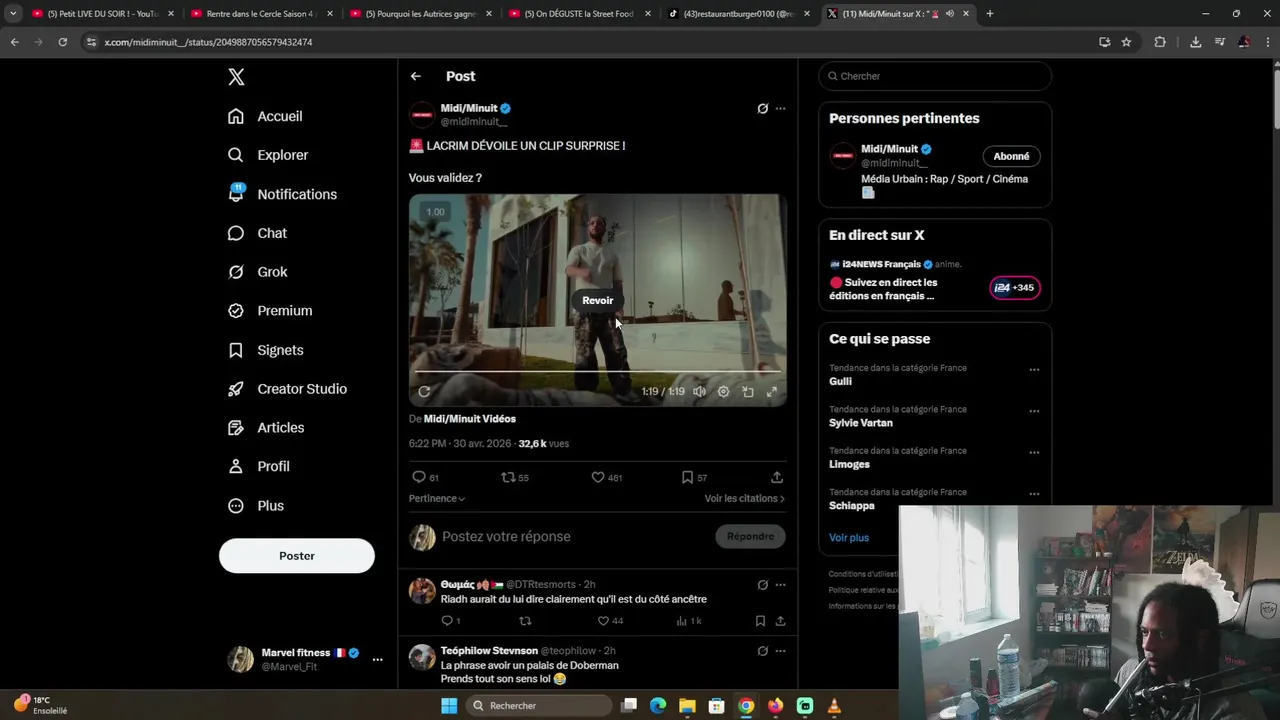The image size is (1280, 720).
Task: Open Chat in the sidebar
Action: pyautogui.click(x=257, y=233)
